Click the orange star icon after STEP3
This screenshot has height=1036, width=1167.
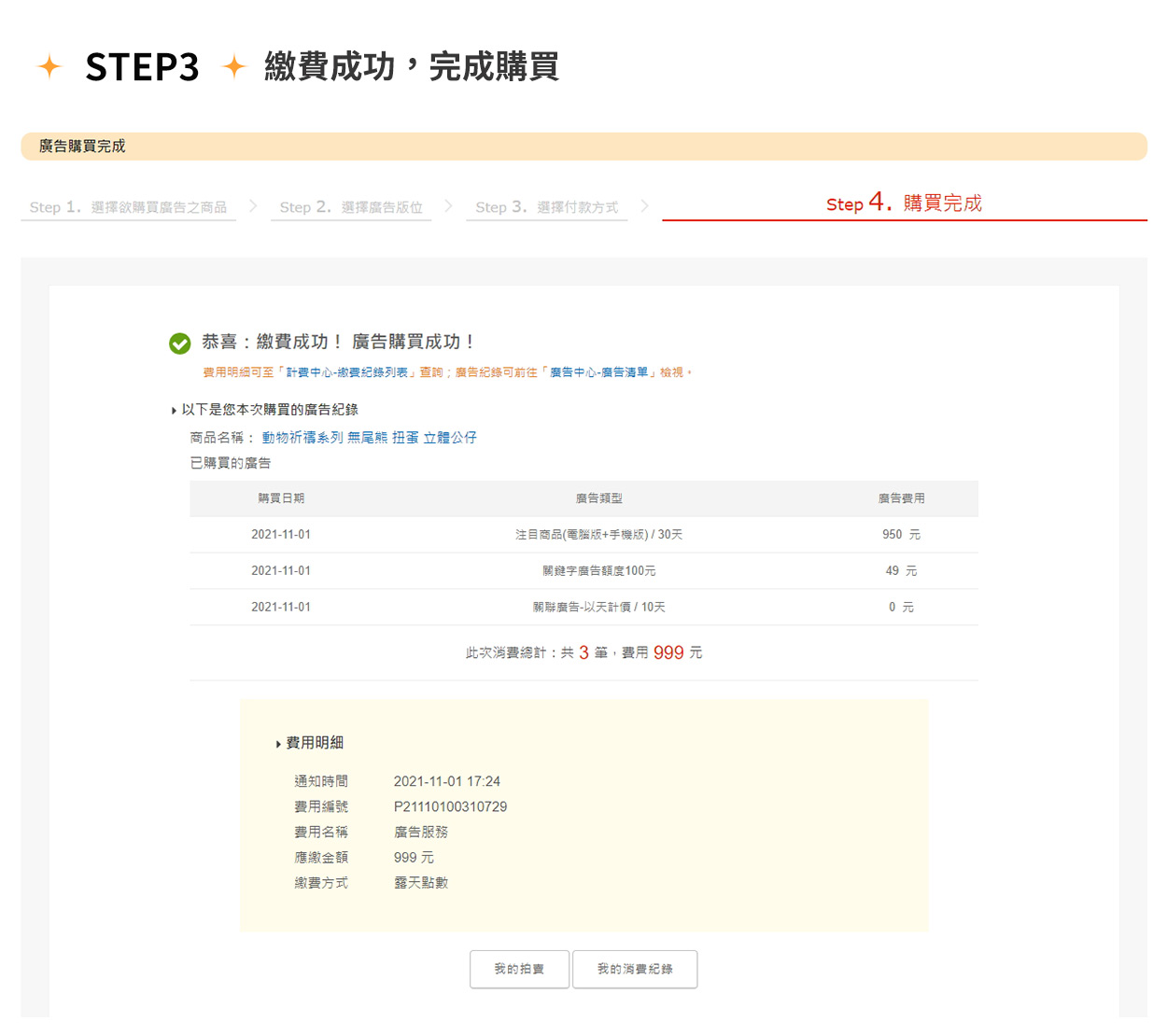[234, 66]
